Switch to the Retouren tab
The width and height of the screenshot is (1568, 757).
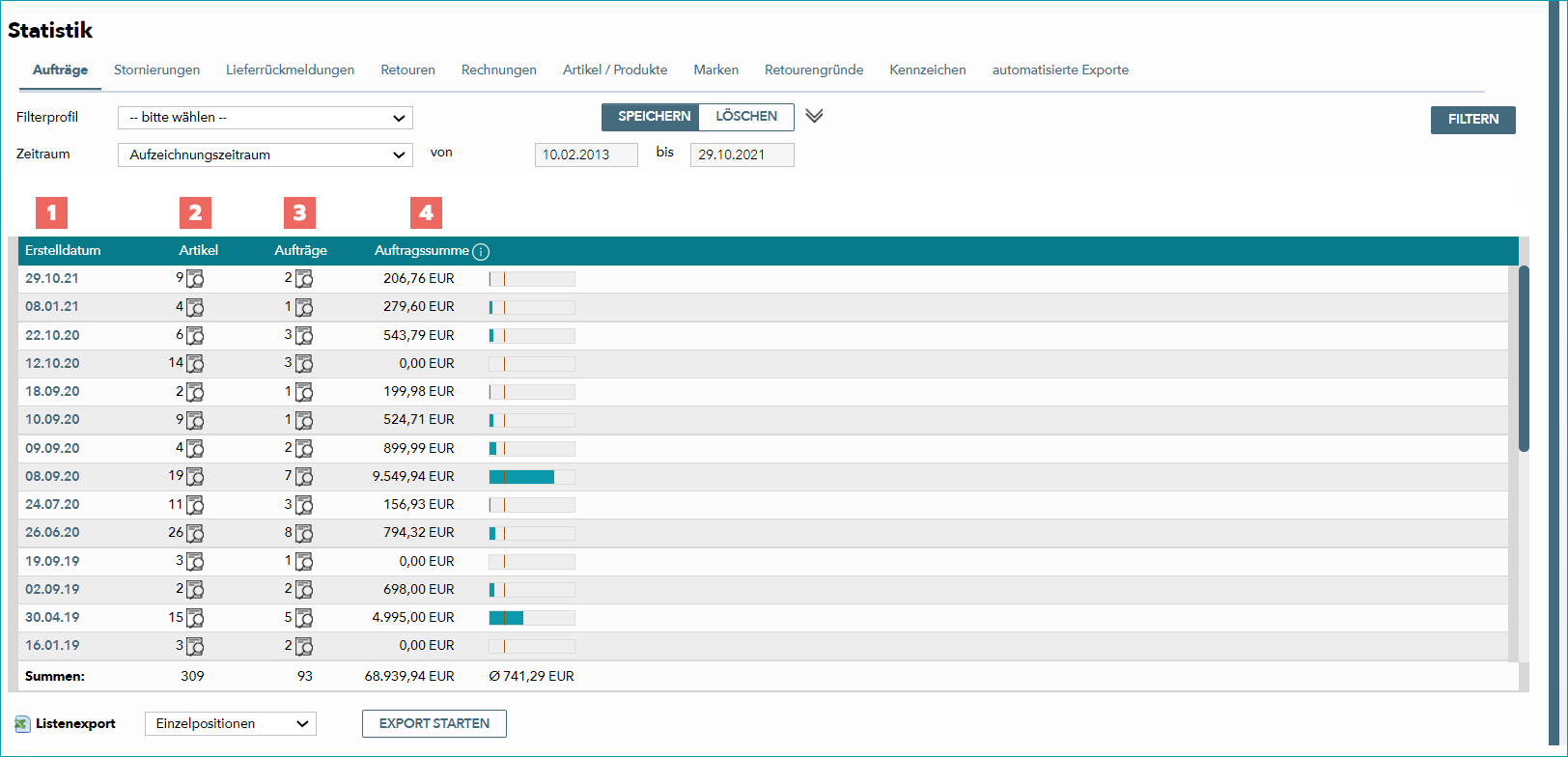click(x=408, y=70)
